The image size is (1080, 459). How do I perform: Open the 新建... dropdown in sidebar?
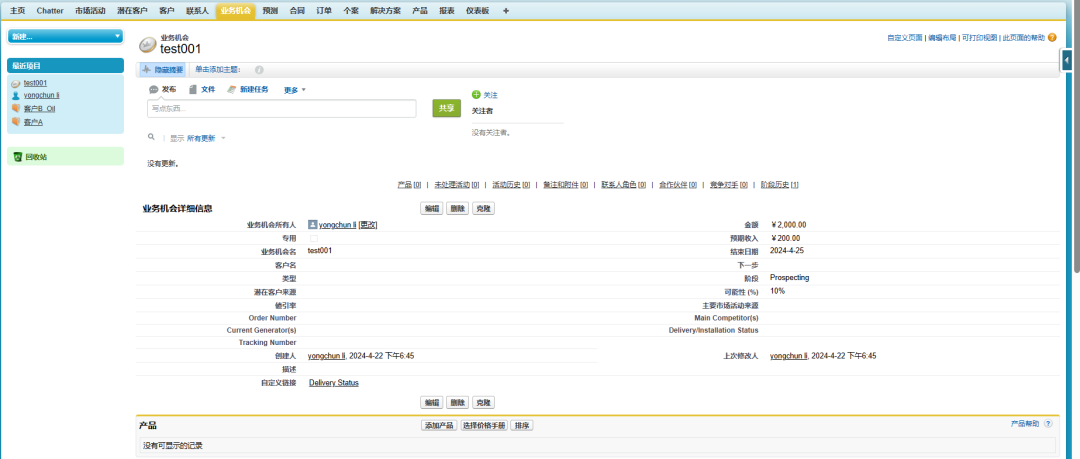(65, 37)
